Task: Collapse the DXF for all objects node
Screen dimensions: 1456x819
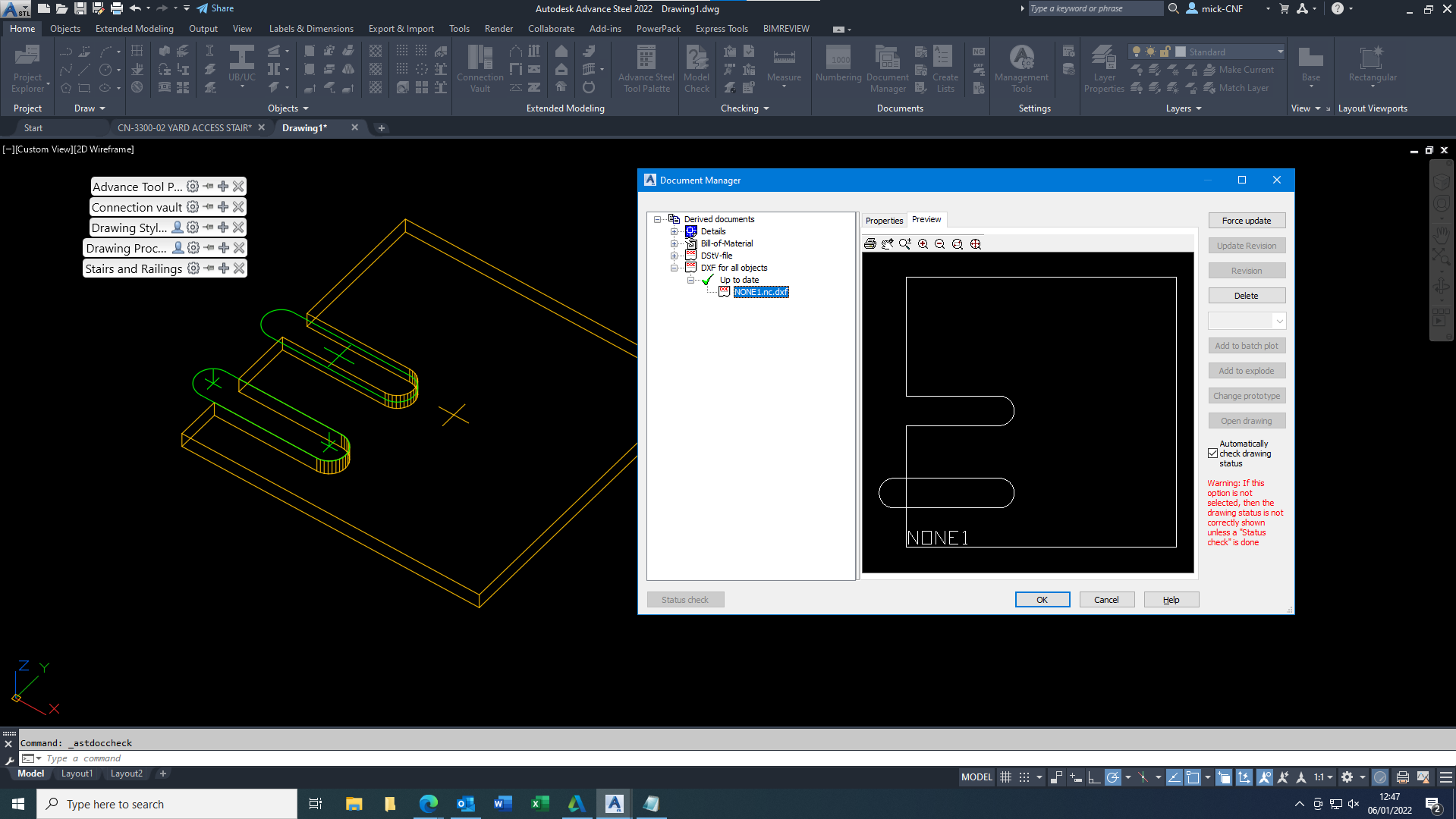Action: (x=674, y=268)
